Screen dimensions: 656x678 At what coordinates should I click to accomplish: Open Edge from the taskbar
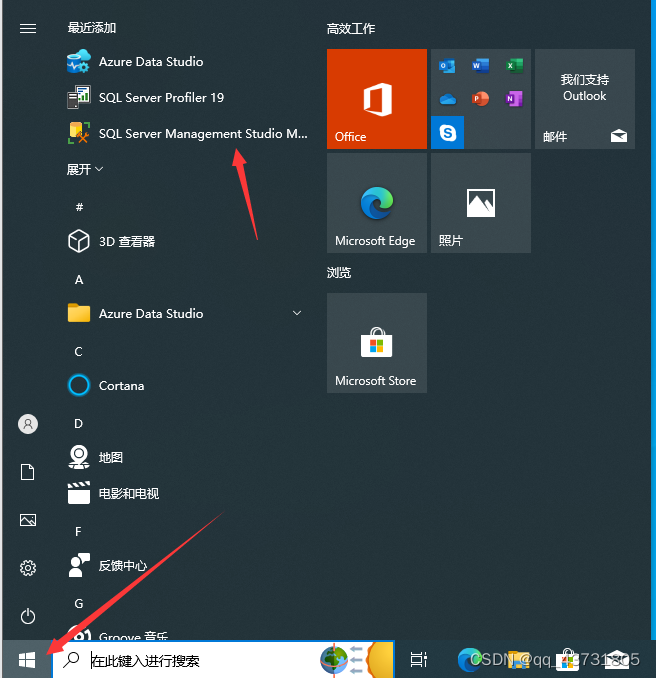(469, 660)
